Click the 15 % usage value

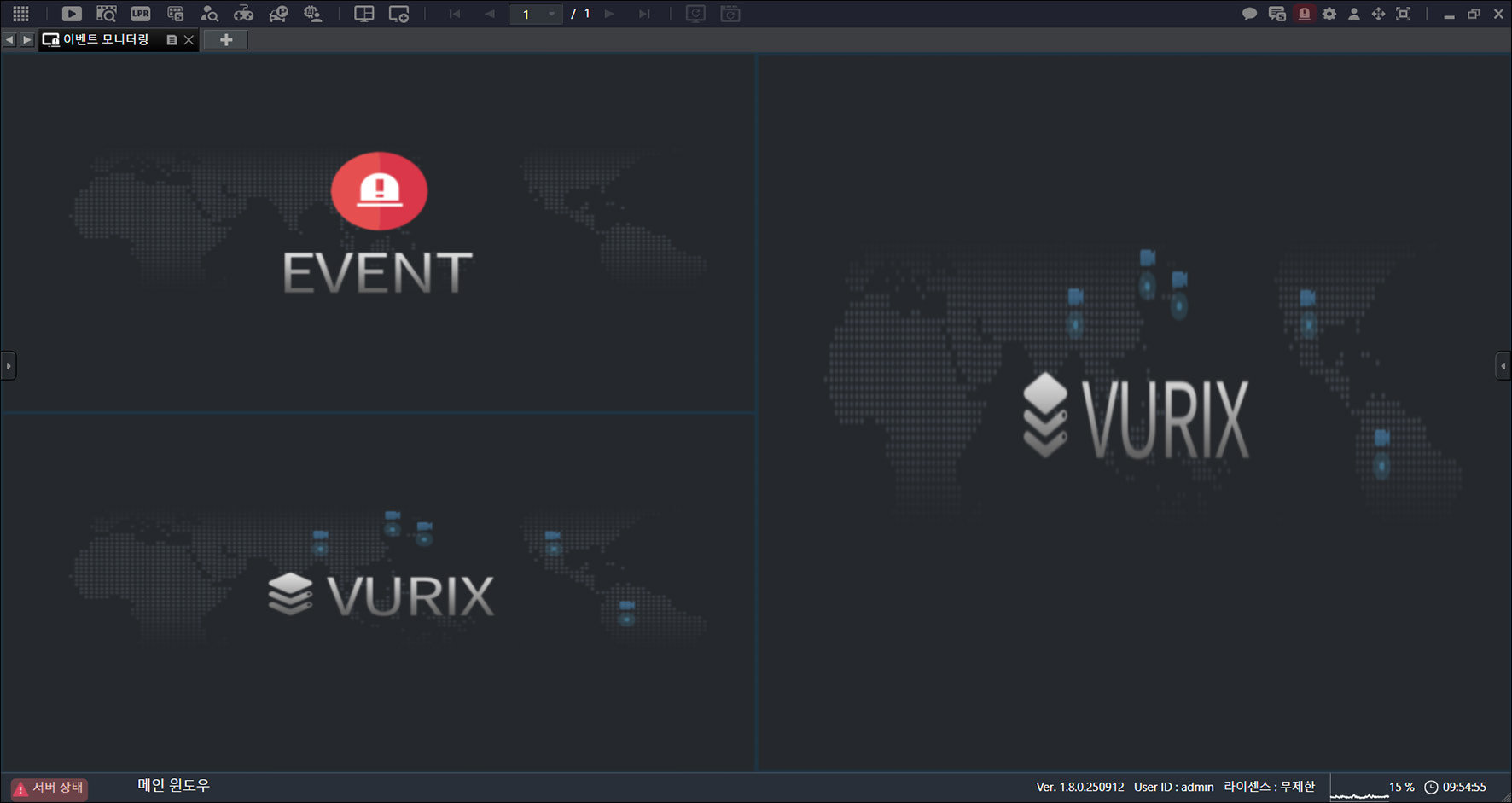click(x=1402, y=787)
